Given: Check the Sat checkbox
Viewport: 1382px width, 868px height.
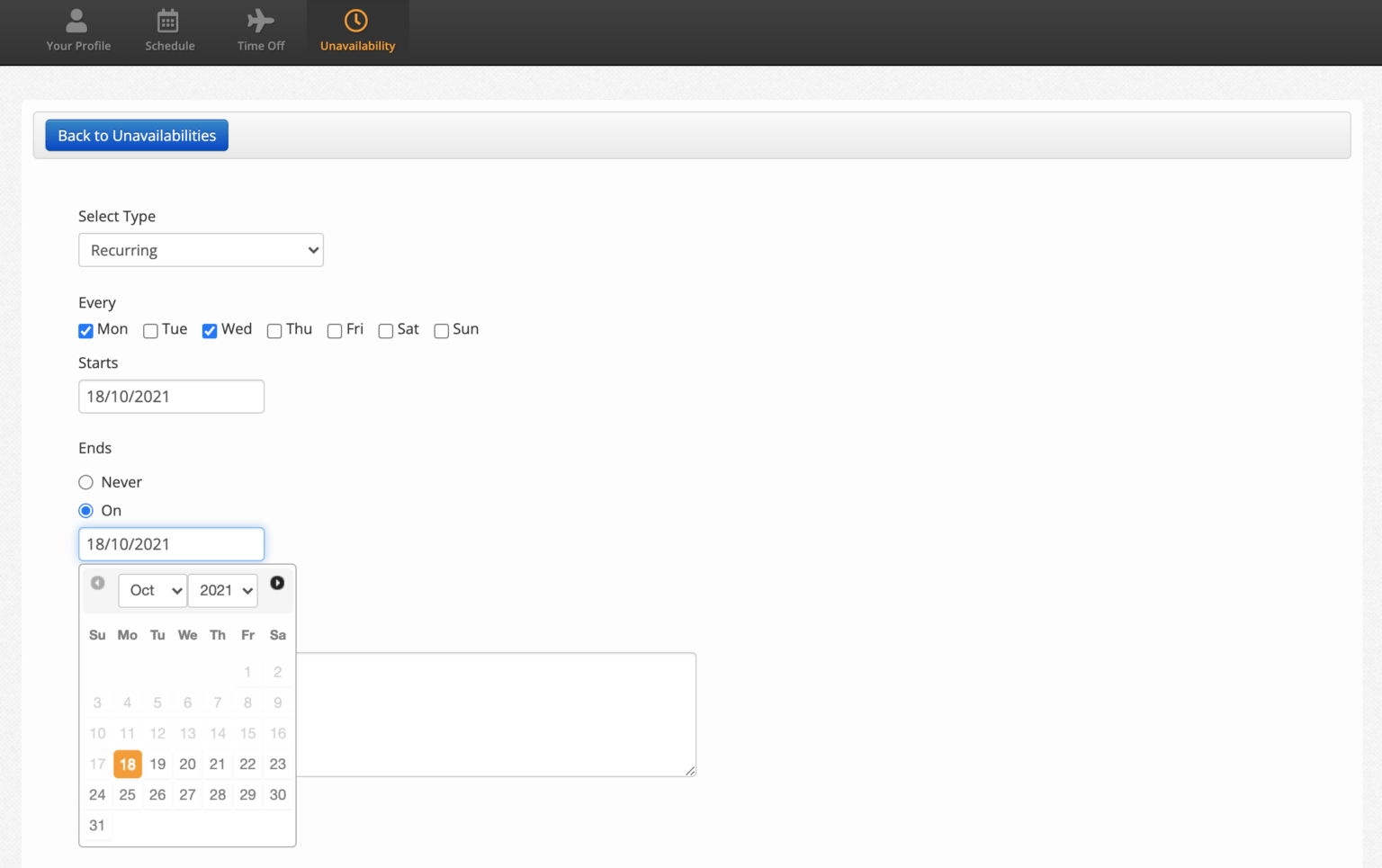Looking at the screenshot, I should 386,331.
